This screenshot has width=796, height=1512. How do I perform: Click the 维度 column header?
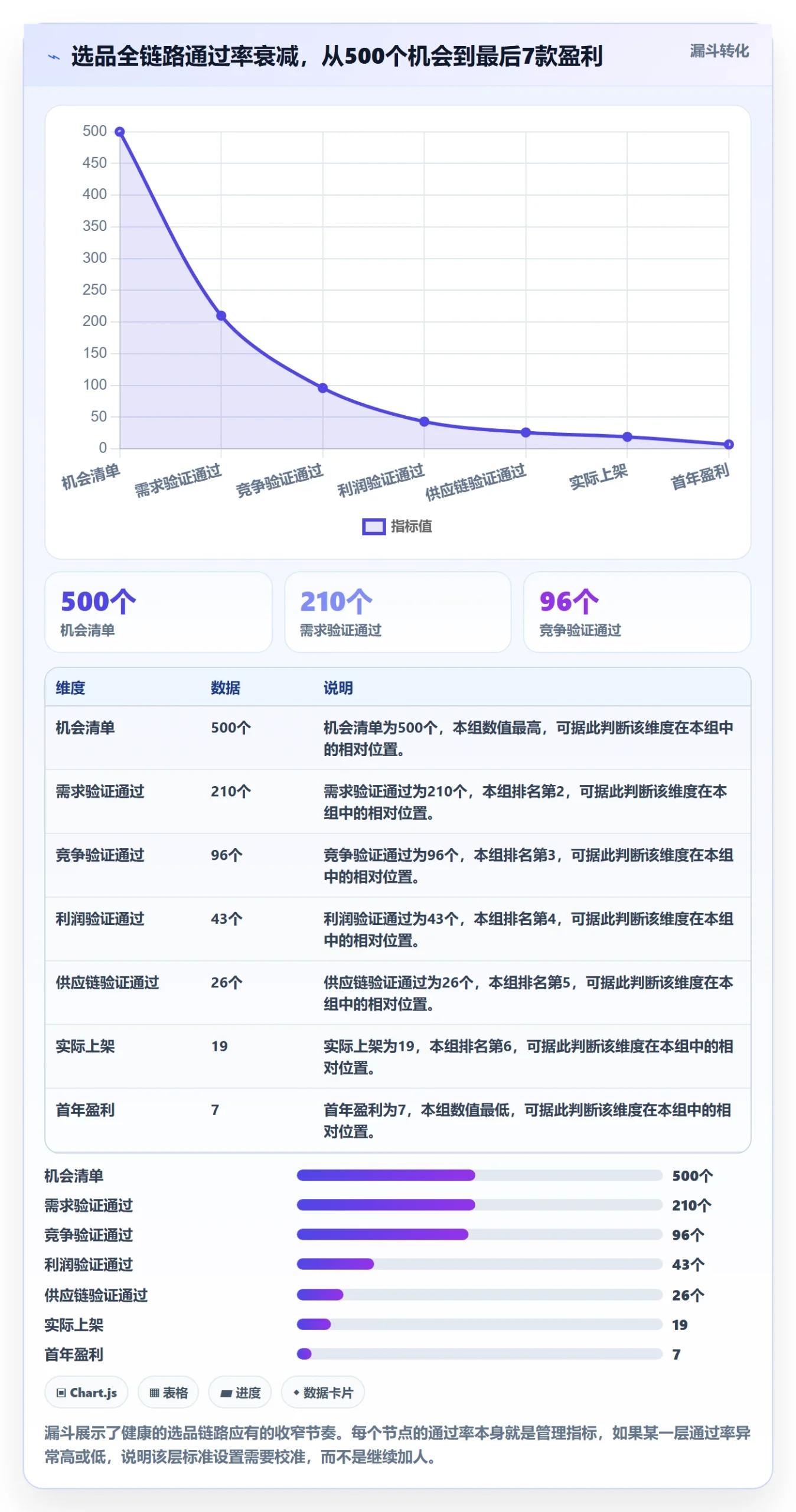click(x=70, y=687)
